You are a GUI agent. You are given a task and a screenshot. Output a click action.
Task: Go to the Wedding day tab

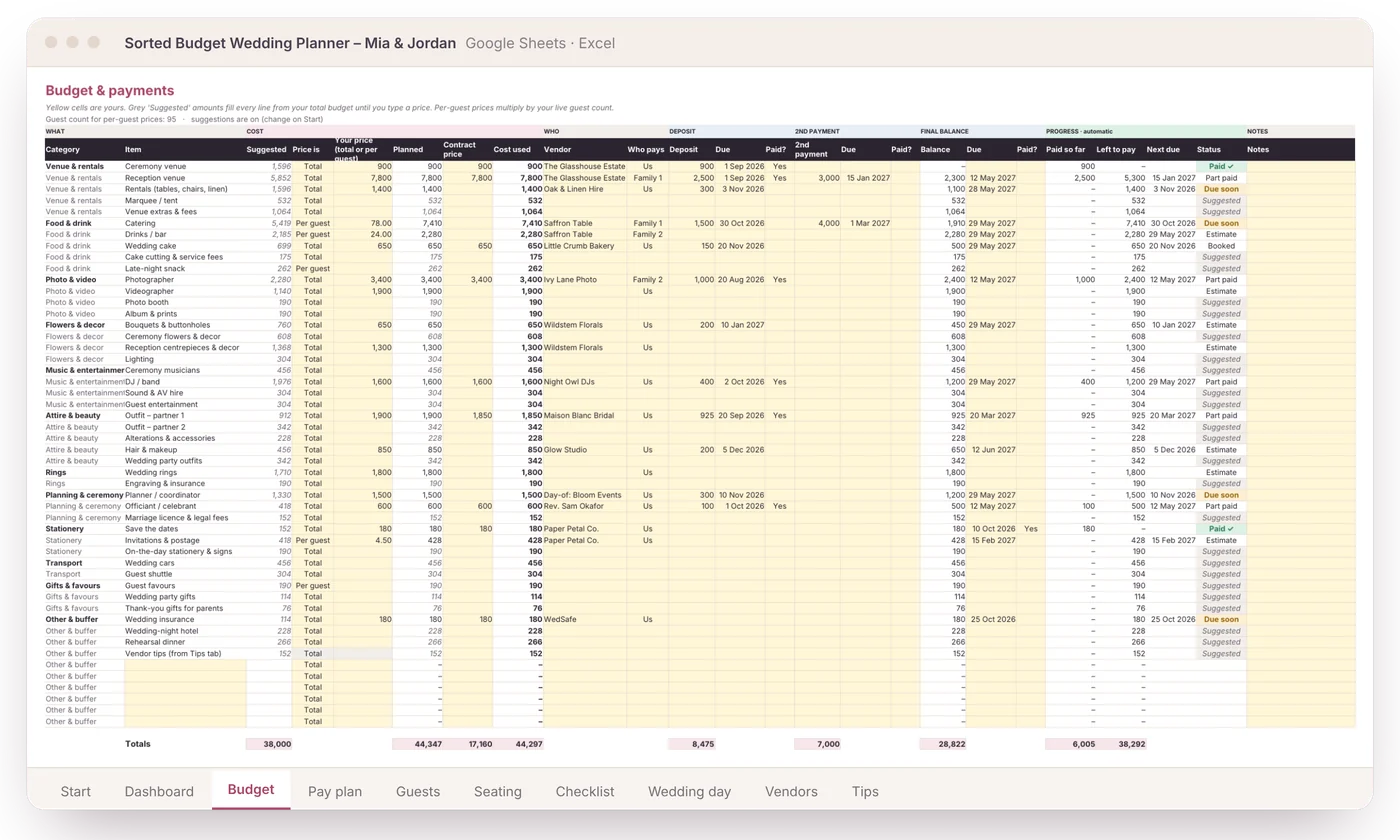[x=690, y=791]
